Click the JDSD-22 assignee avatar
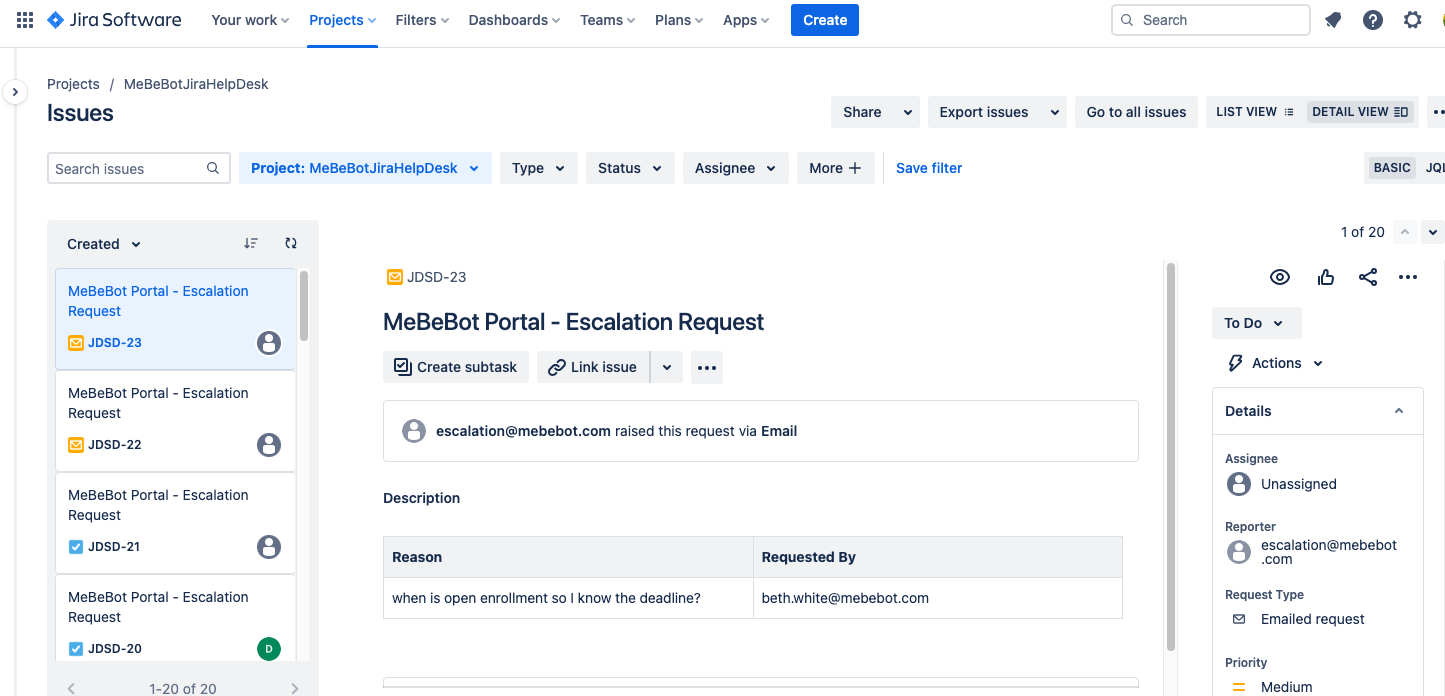 (269, 445)
